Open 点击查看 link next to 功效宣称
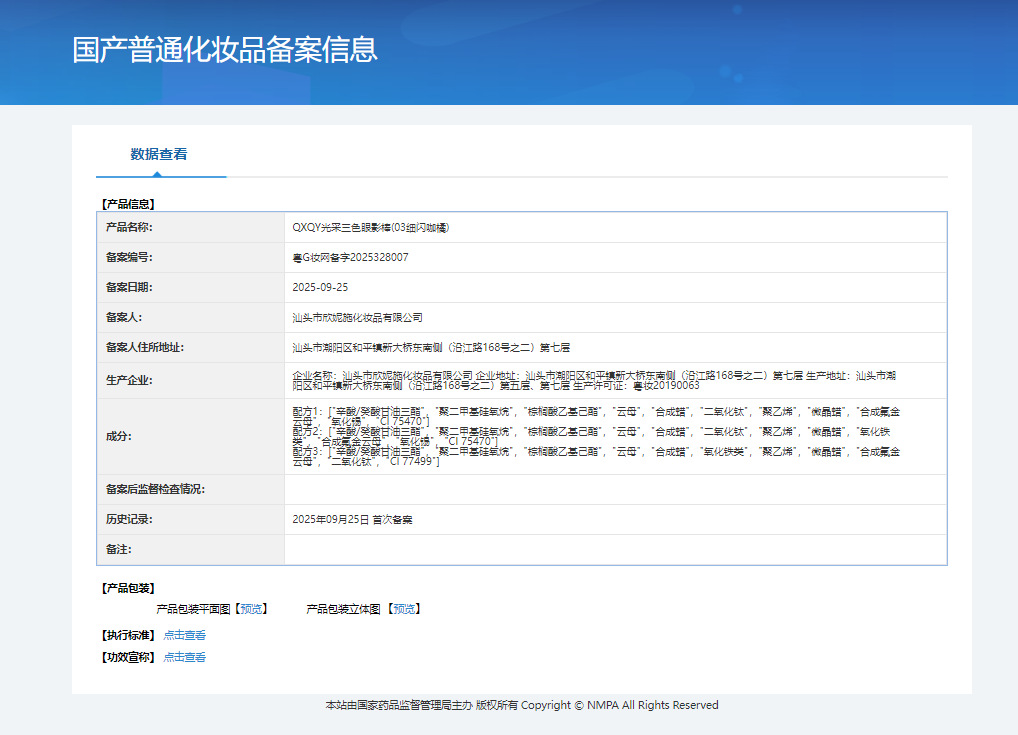Screen dimensions: 1018x735 tap(184, 657)
